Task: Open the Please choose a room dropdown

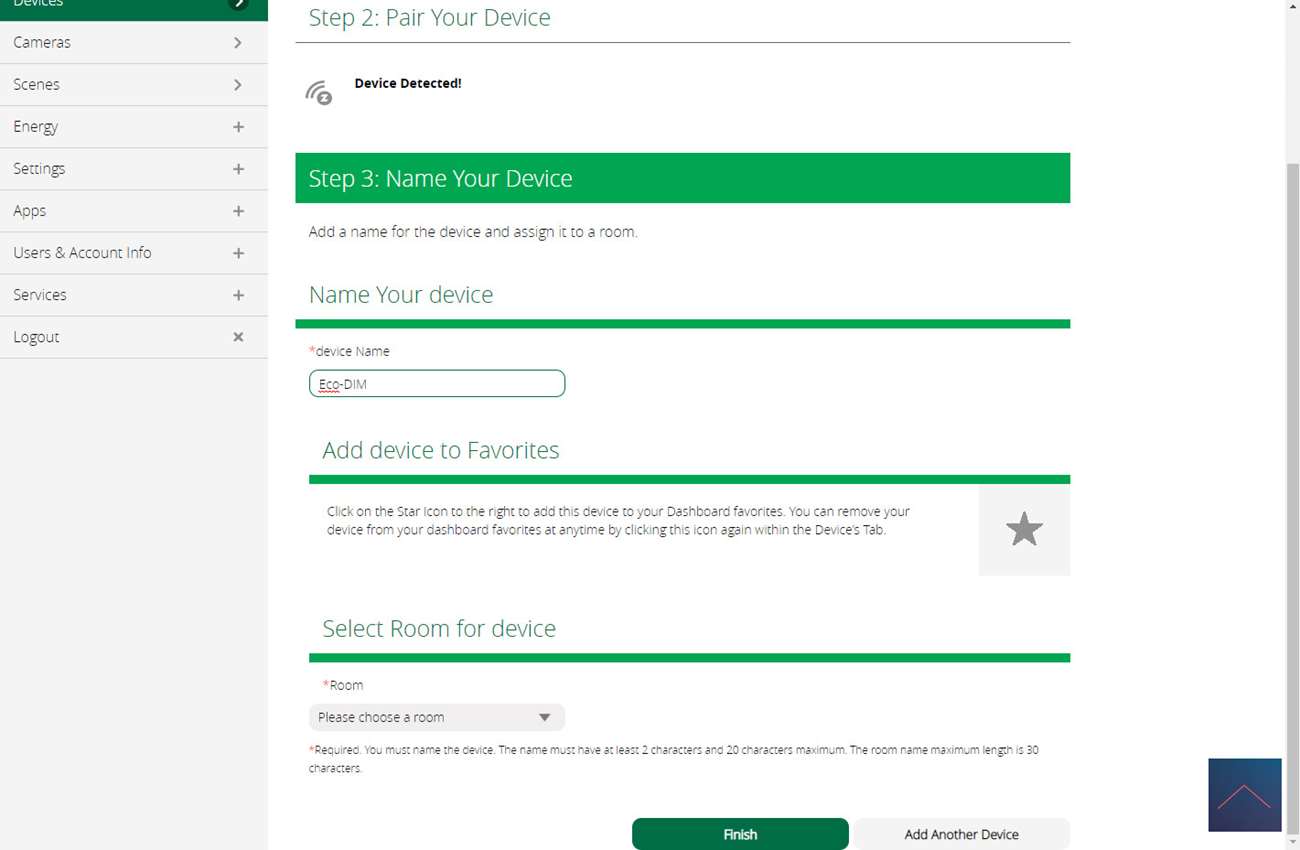Action: click(436, 717)
